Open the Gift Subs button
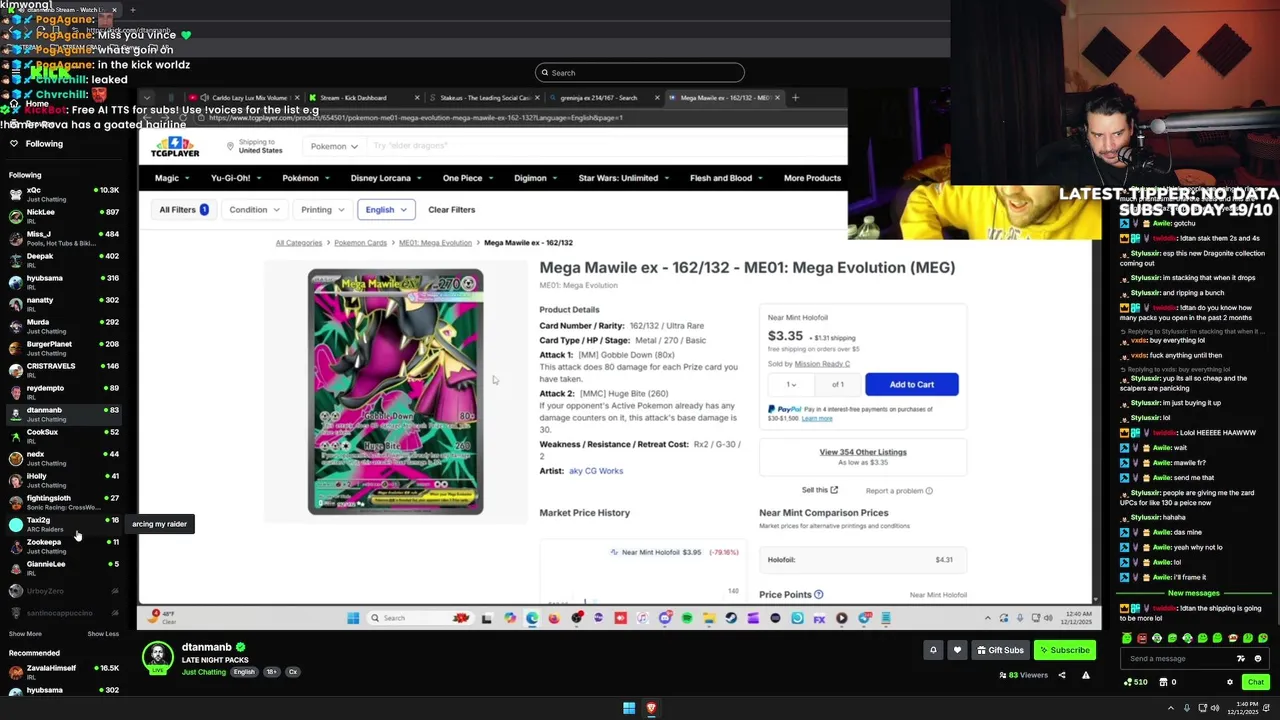The height and width of the screenshot is (720, 1280). pos(1000,650)
